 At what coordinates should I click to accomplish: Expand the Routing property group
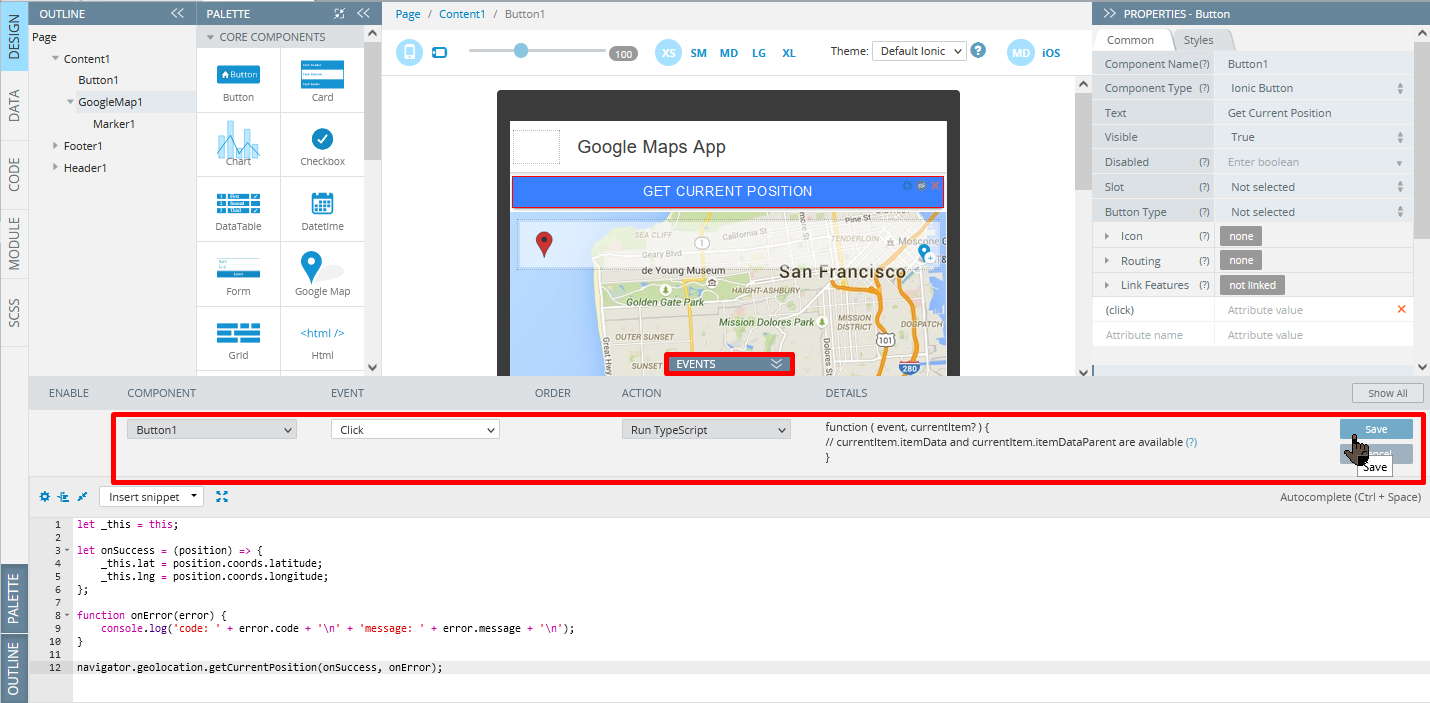(x=1107, y=261)
